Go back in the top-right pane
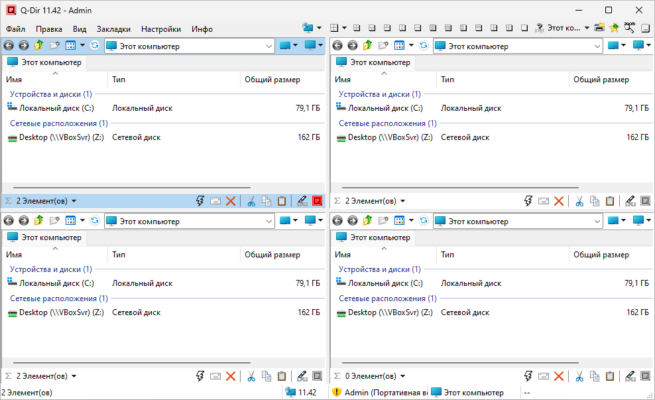Screen dimensions: 655x400 coord(338,46)
